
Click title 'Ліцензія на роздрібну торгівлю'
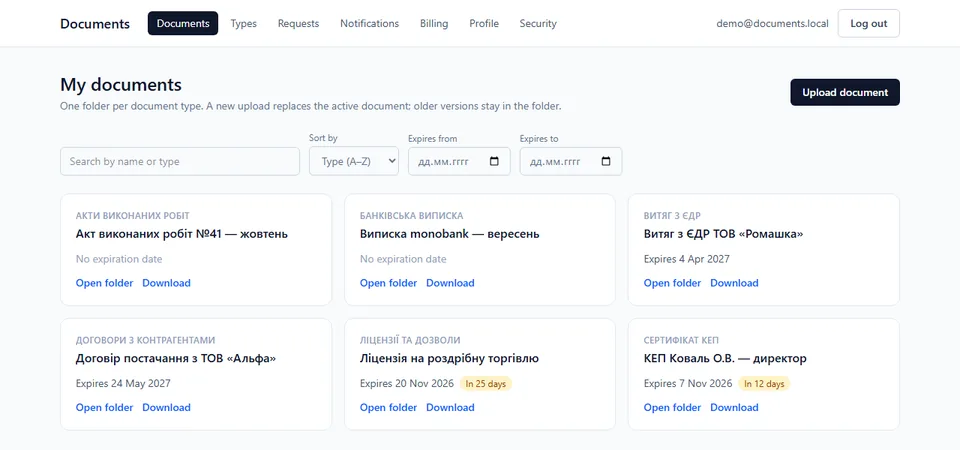point(449,358)
